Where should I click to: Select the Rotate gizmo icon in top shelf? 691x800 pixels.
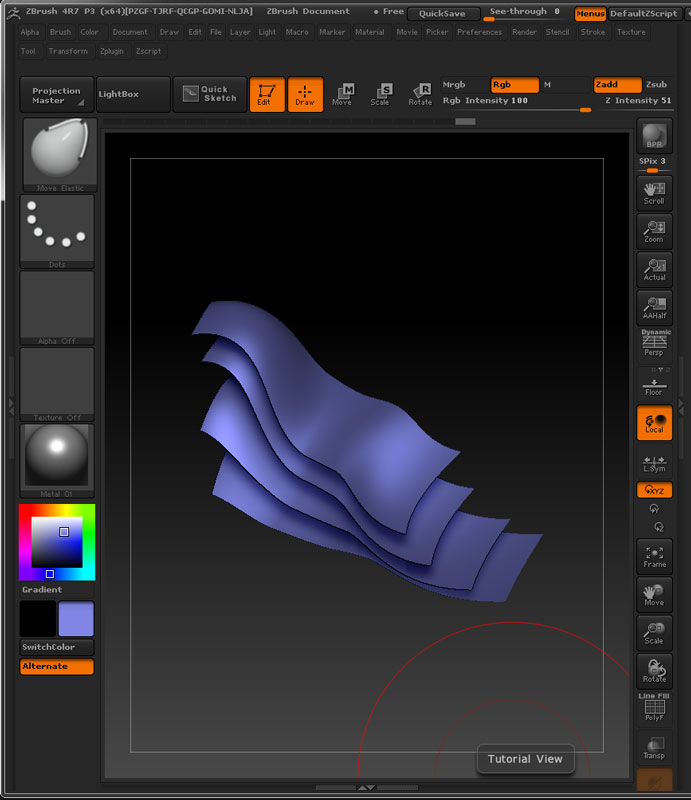[420, 94]
